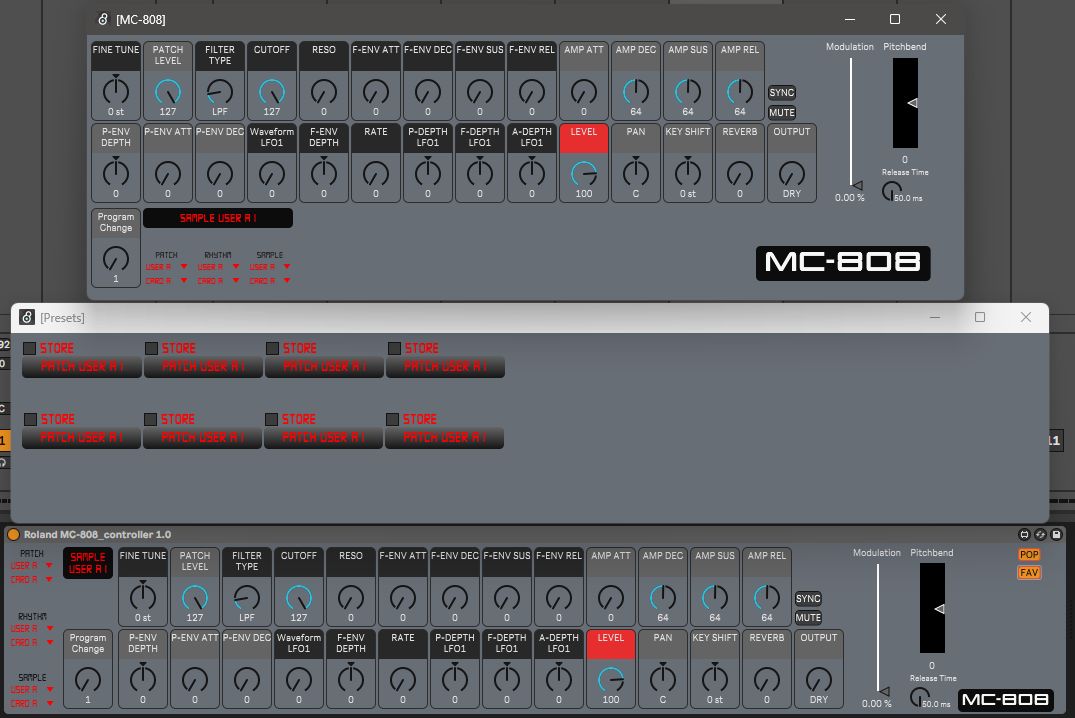The height and width of the screenshot is (718, 1075).
Task: Click the FILTER TYPE knob in the floating MC-808 window
Action: [x=219, y=93]
